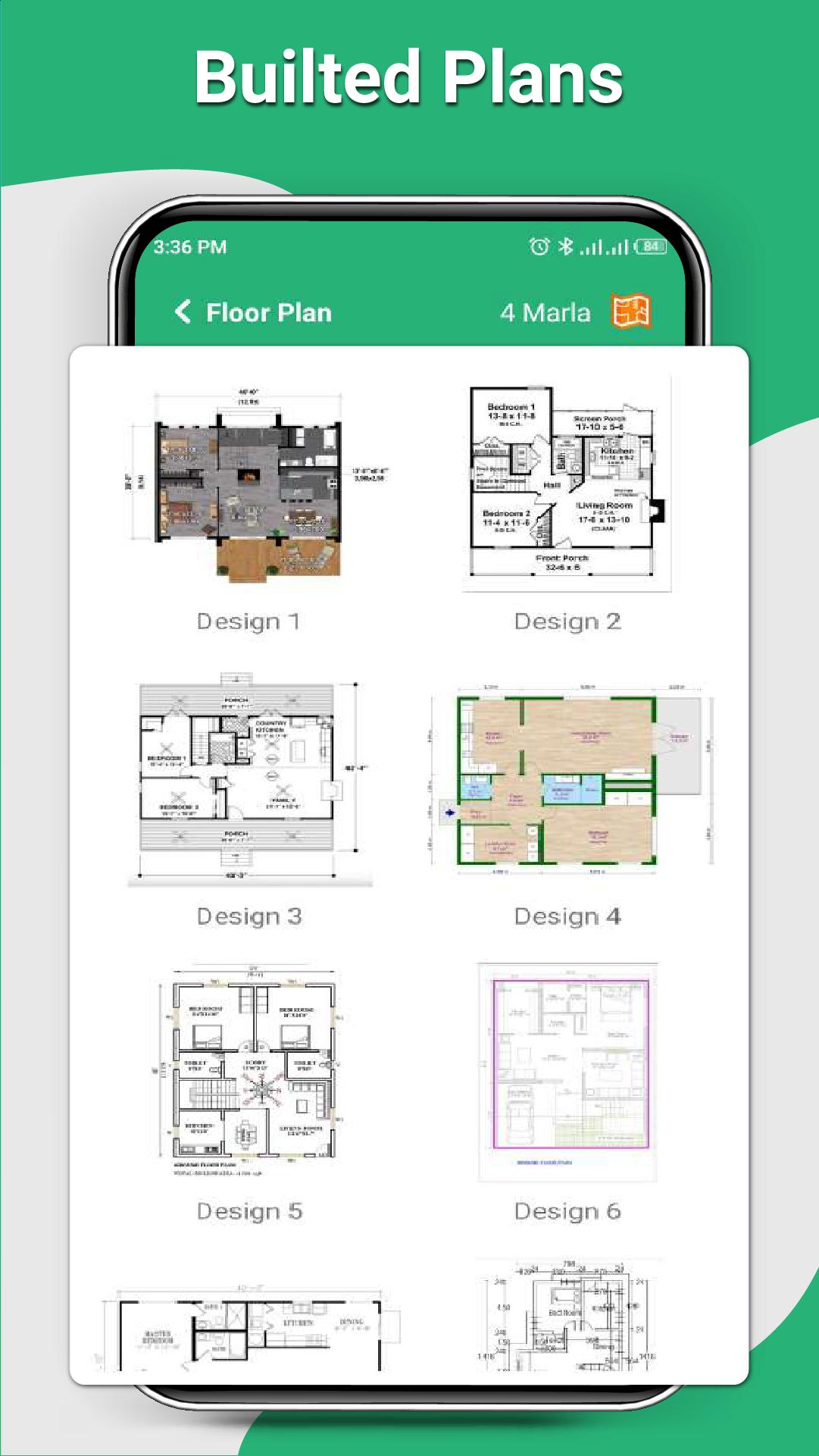Tap the Bluetooth status bar icon
The width and height of the screenshot is (819, 1456).
tap(565, 246)
